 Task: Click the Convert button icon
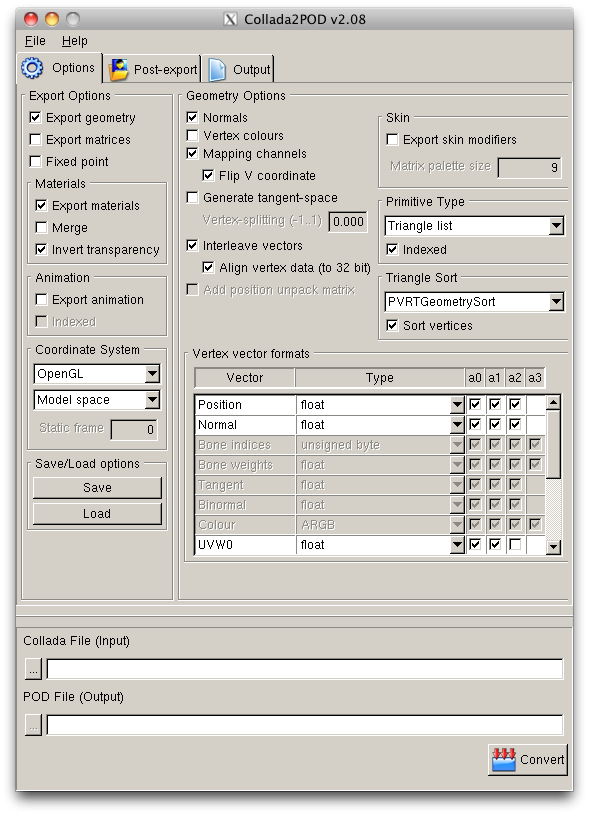coord(504,760)
